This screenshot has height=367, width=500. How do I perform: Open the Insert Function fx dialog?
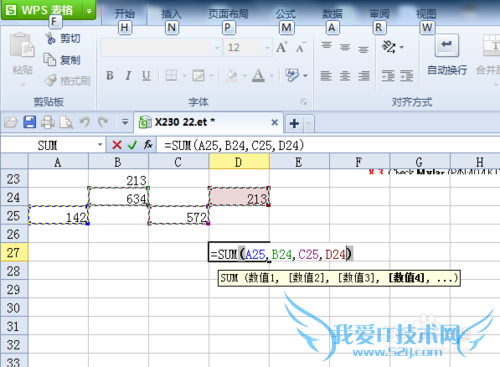(148, 145)
